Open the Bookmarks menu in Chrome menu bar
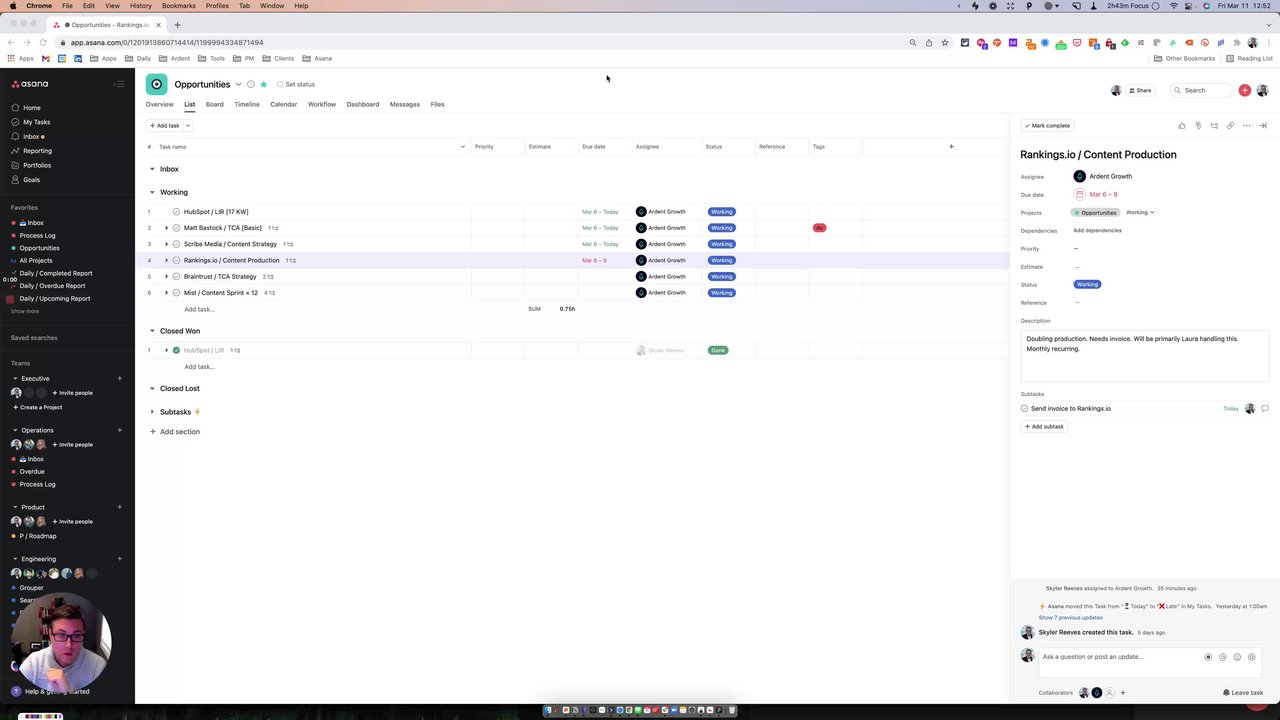Viewport: 1280px width, 720px height. 179,6
